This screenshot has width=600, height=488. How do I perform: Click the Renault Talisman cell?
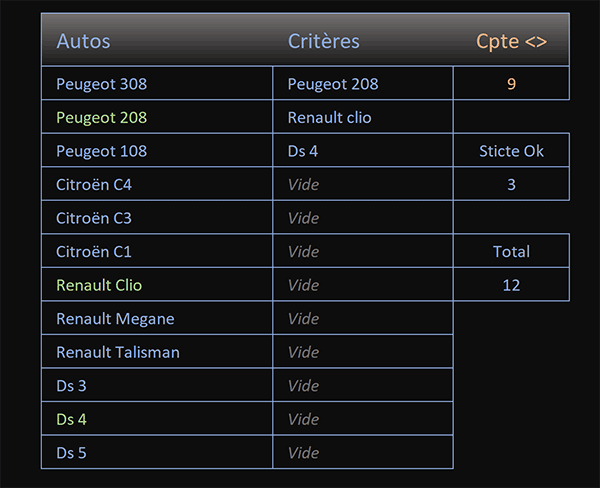coord(157,352)
